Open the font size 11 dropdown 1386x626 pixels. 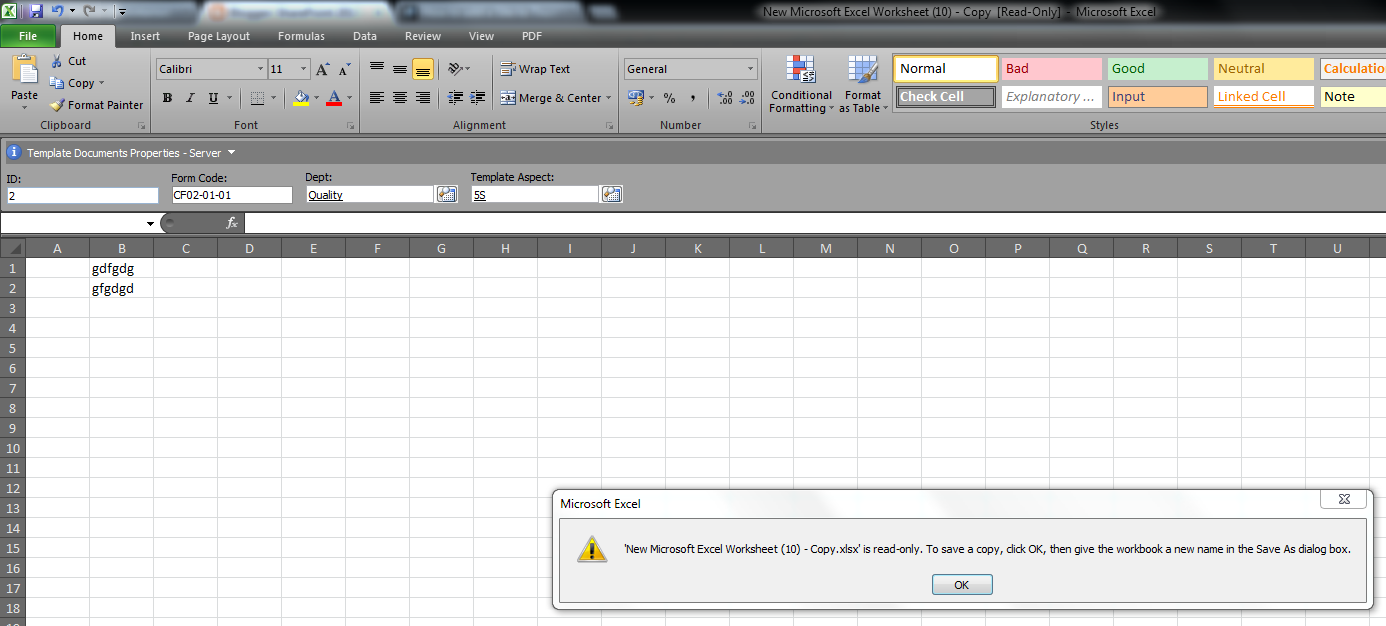(304, 69)
